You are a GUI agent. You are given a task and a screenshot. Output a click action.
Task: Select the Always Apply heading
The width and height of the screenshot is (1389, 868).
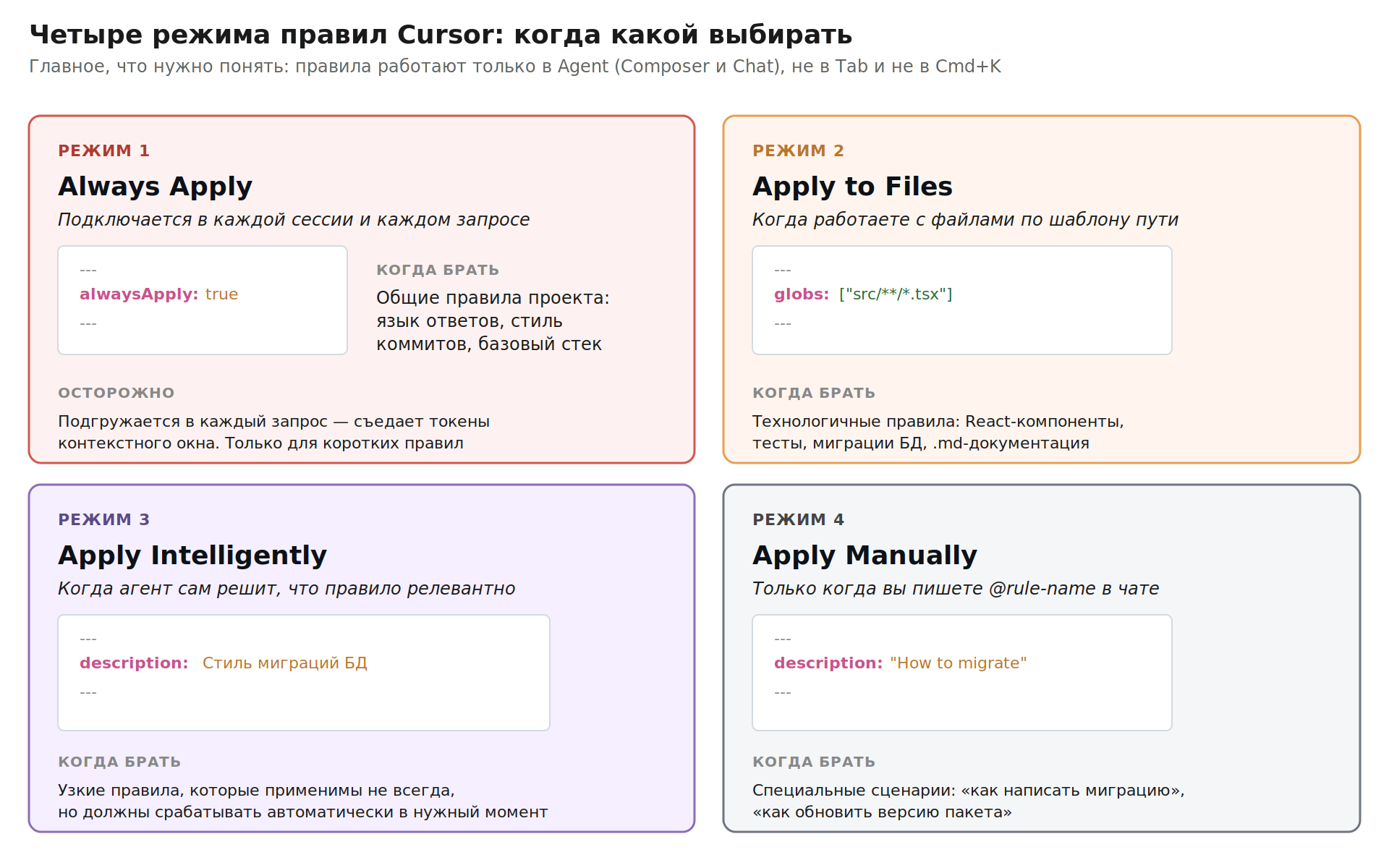[x=155, y=187]
